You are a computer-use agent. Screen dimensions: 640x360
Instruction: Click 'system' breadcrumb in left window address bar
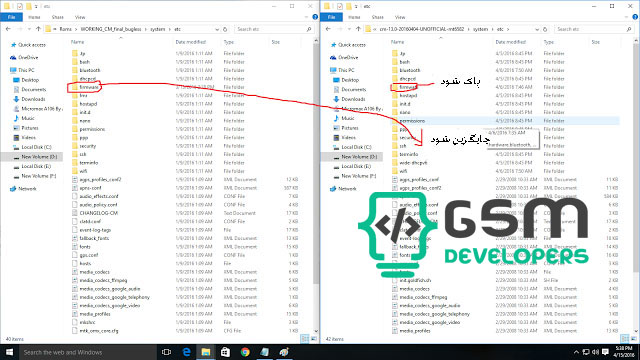158,29
